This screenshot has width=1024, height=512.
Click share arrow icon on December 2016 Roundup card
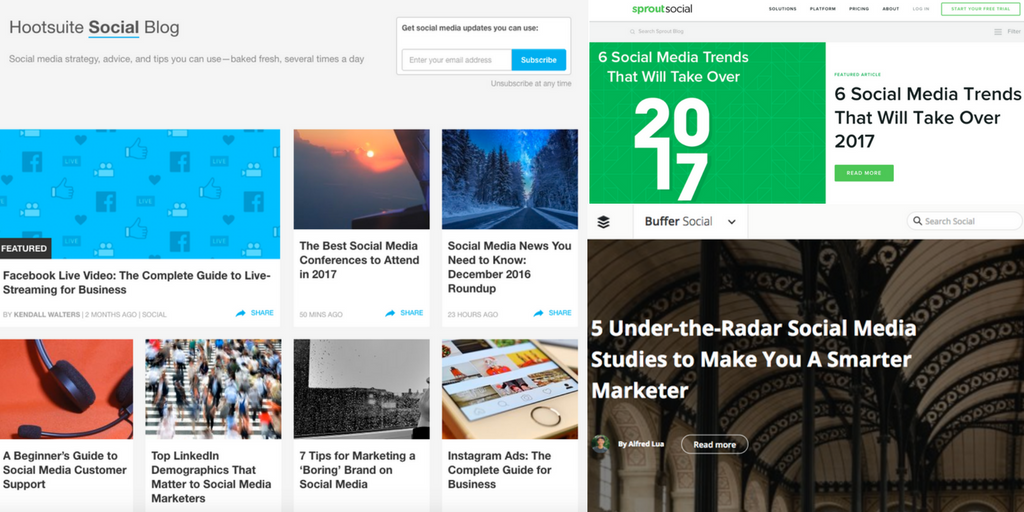coord(538,313)
